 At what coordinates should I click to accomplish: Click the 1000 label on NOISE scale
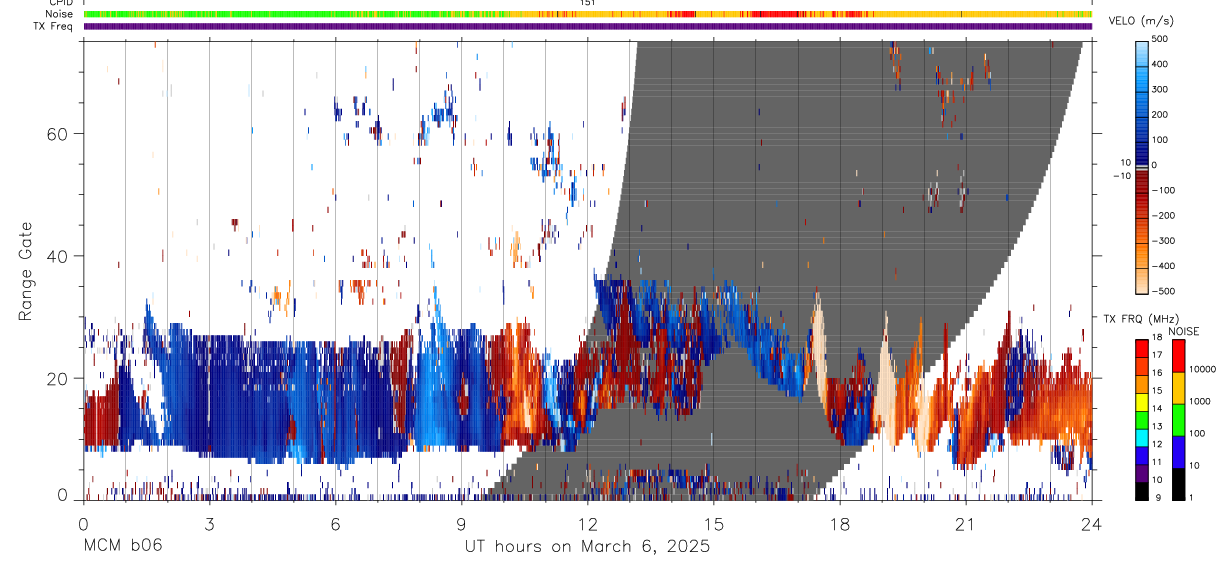point(1200,401)
